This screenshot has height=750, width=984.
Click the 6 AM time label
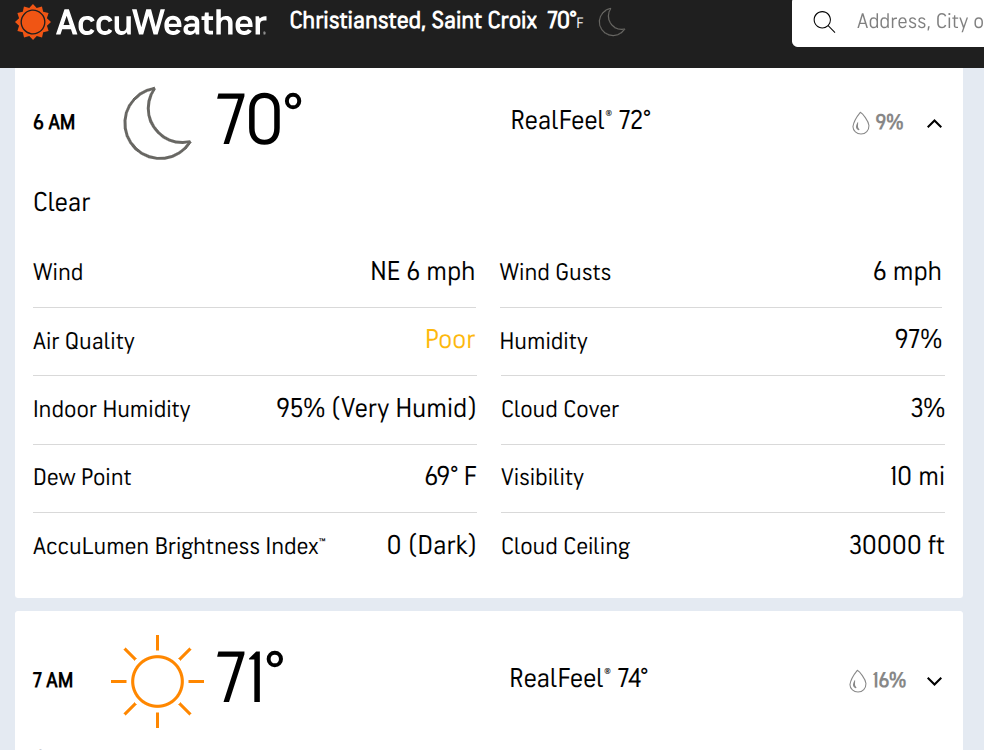(x=54, y=123)
